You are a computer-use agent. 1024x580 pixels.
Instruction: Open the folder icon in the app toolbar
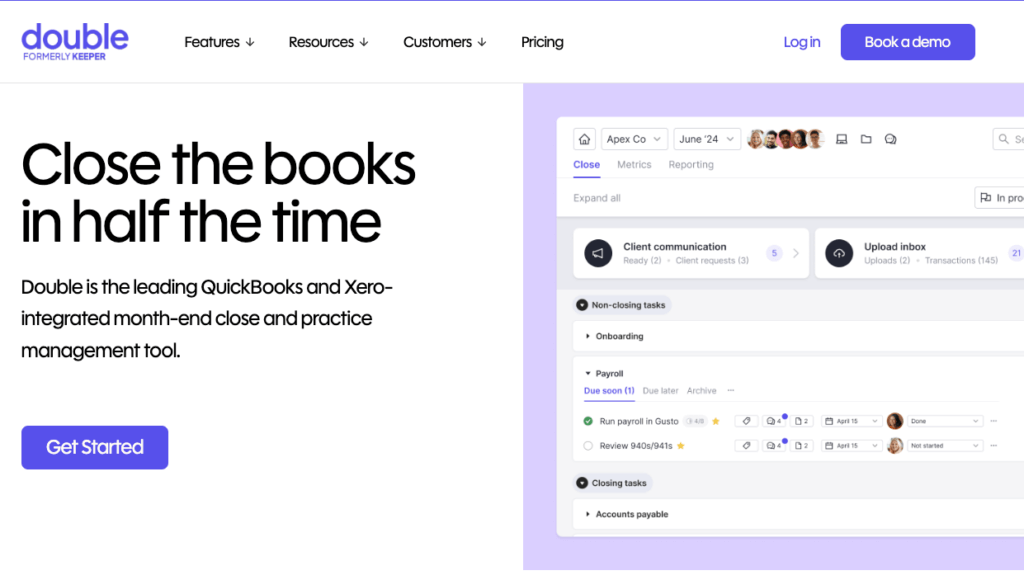coord(866,139)
